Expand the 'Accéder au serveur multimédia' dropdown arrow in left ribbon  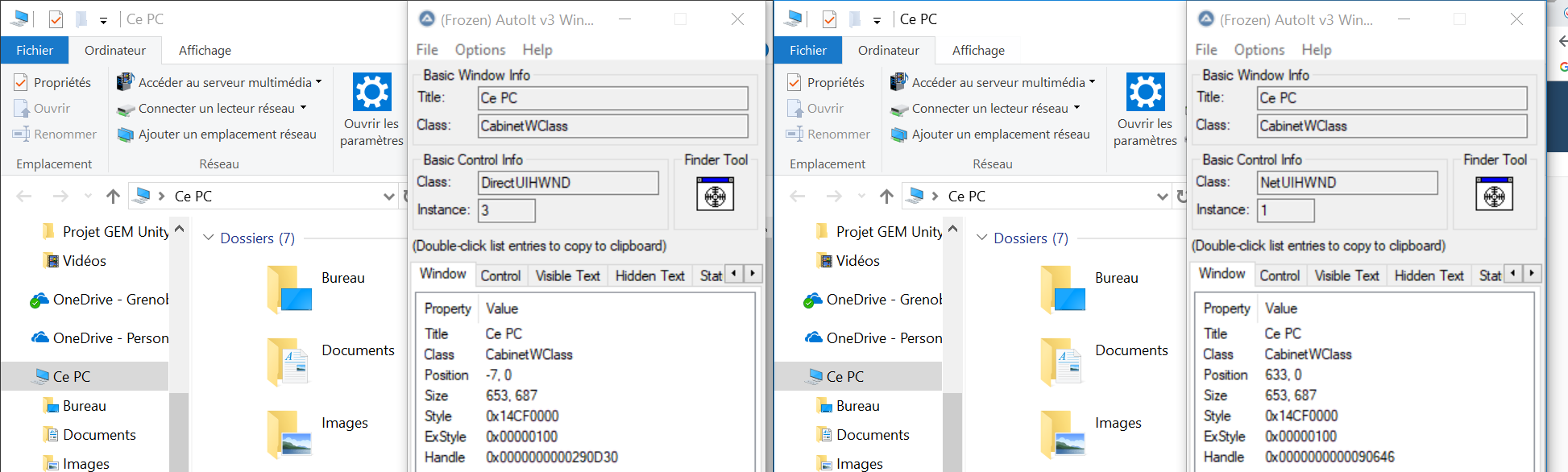(x=319, y=82)
